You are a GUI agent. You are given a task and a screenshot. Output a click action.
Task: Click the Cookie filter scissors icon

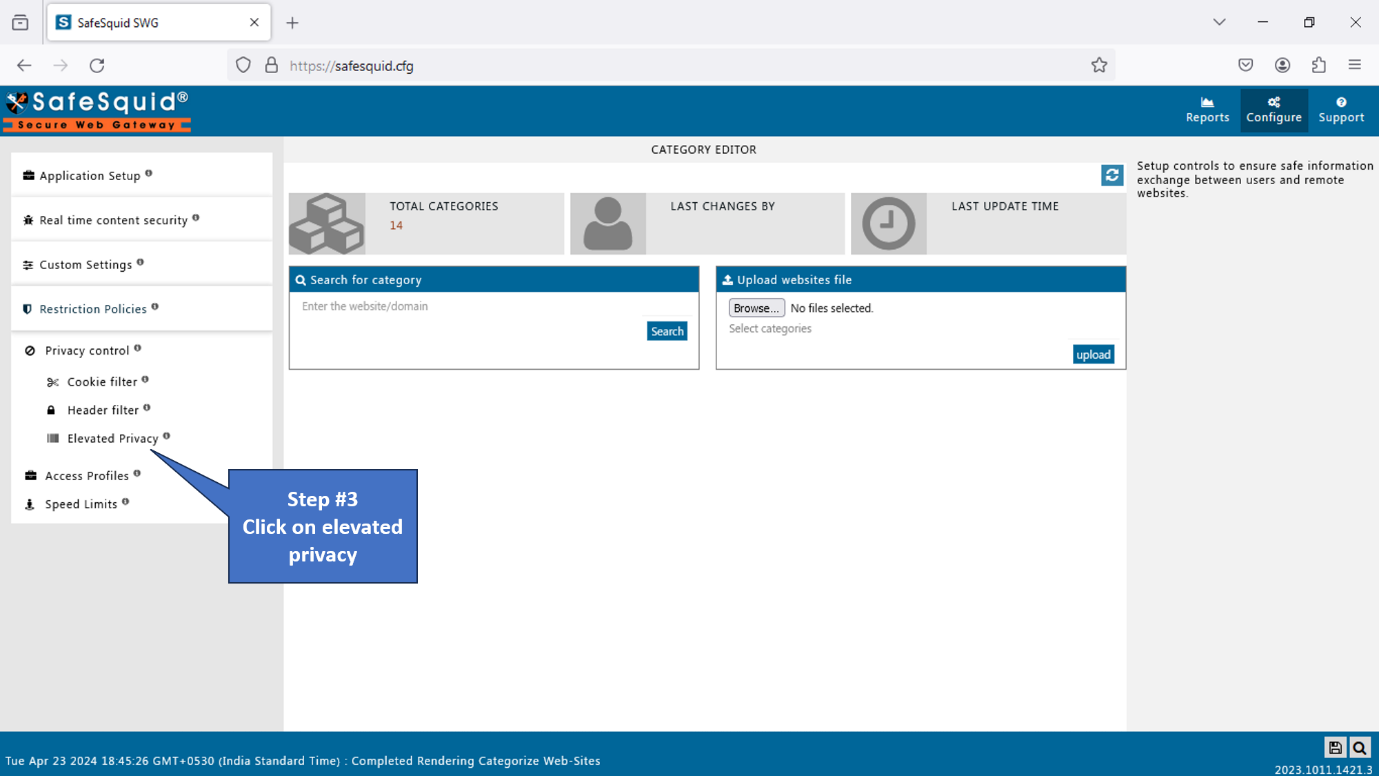(x=53, y=382)
